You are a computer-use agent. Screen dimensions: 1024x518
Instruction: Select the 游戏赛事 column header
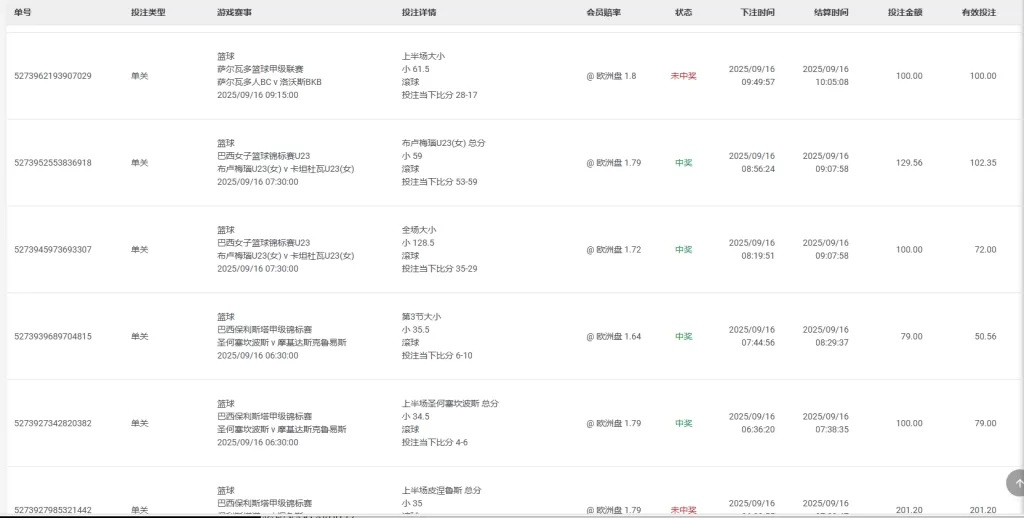tap(234, 13)
